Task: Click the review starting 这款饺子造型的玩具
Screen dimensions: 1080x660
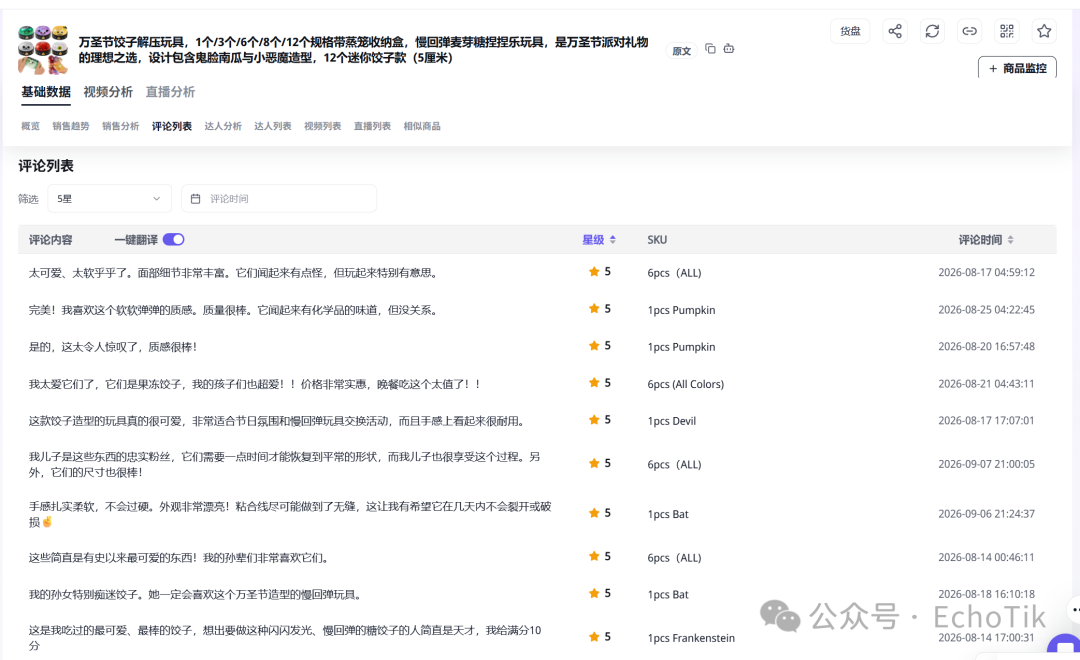Action: click(277, 421)
